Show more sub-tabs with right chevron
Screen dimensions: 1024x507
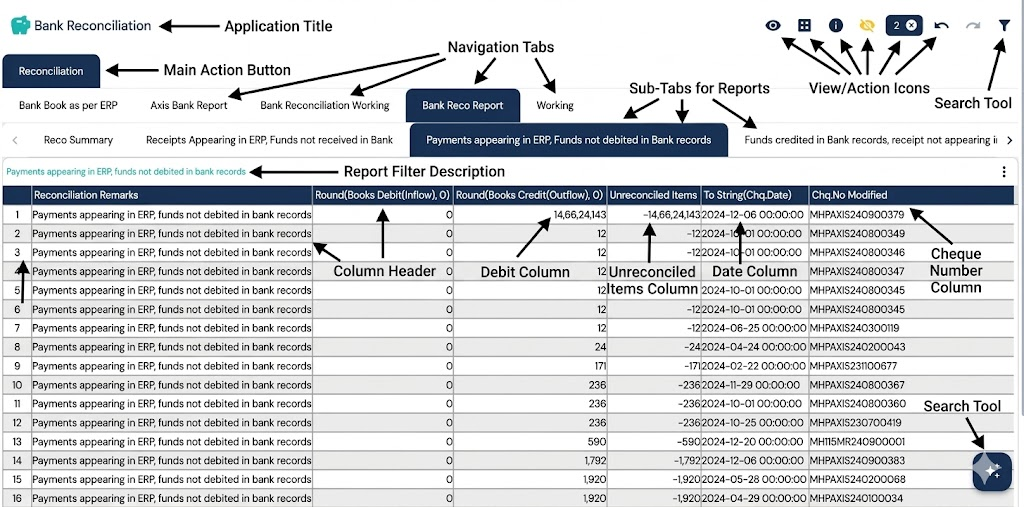(1010, 140)
